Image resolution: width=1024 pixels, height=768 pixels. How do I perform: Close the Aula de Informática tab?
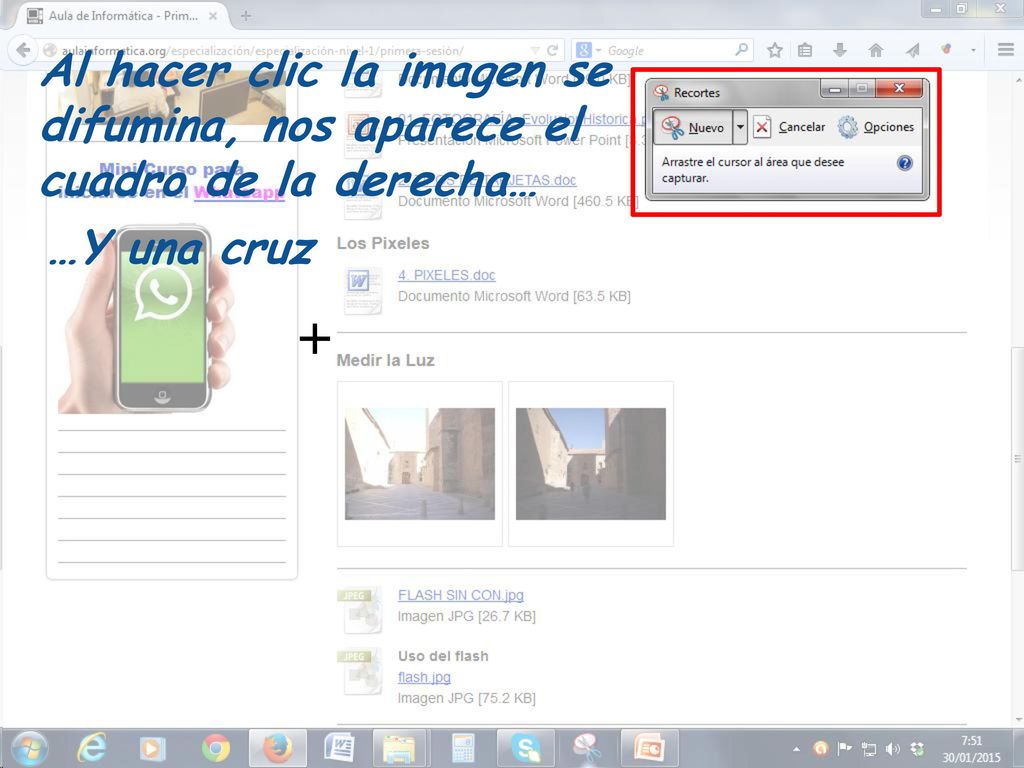pos(213,16)
